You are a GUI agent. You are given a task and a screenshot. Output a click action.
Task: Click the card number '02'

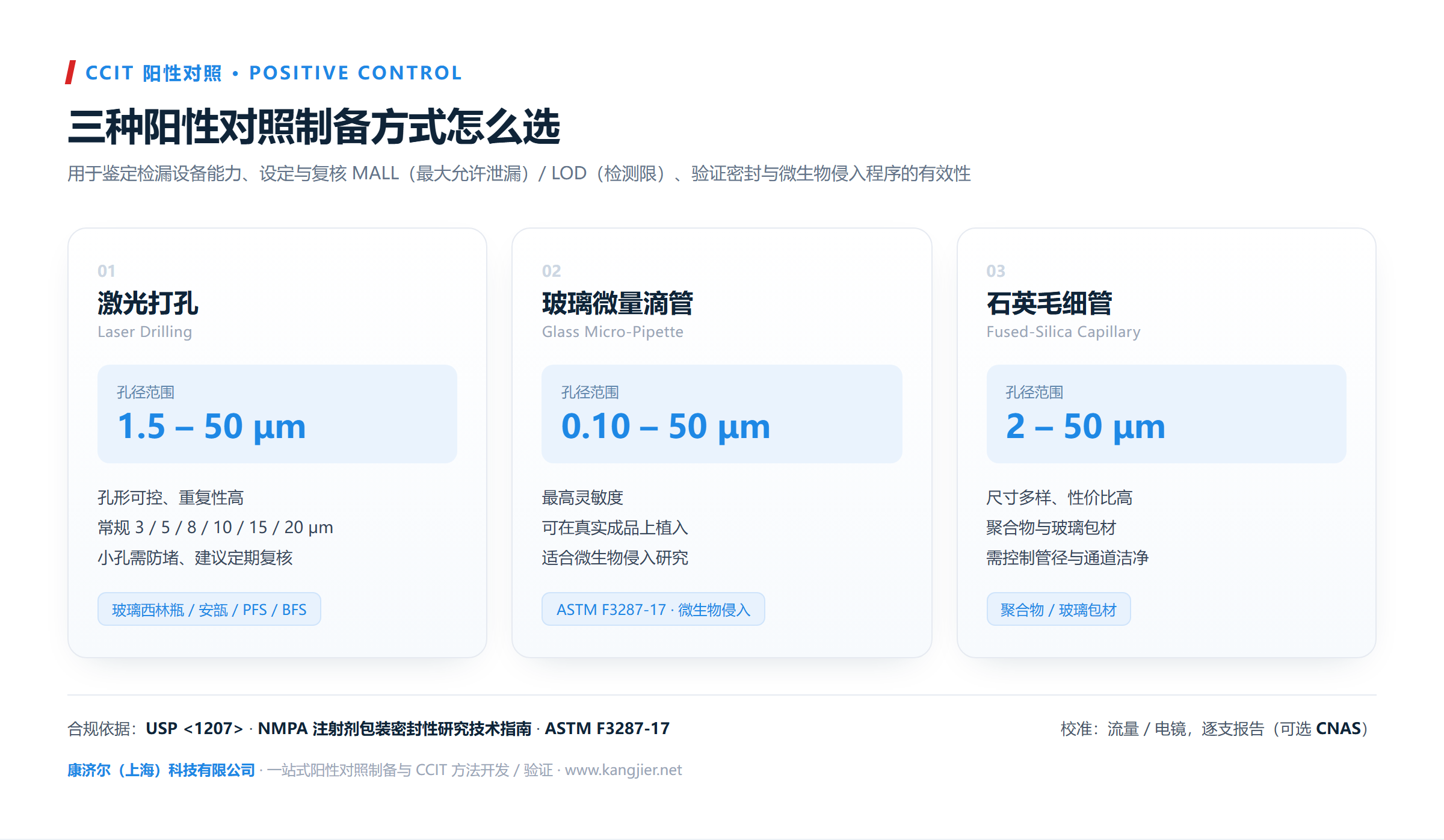pos(551,271)
